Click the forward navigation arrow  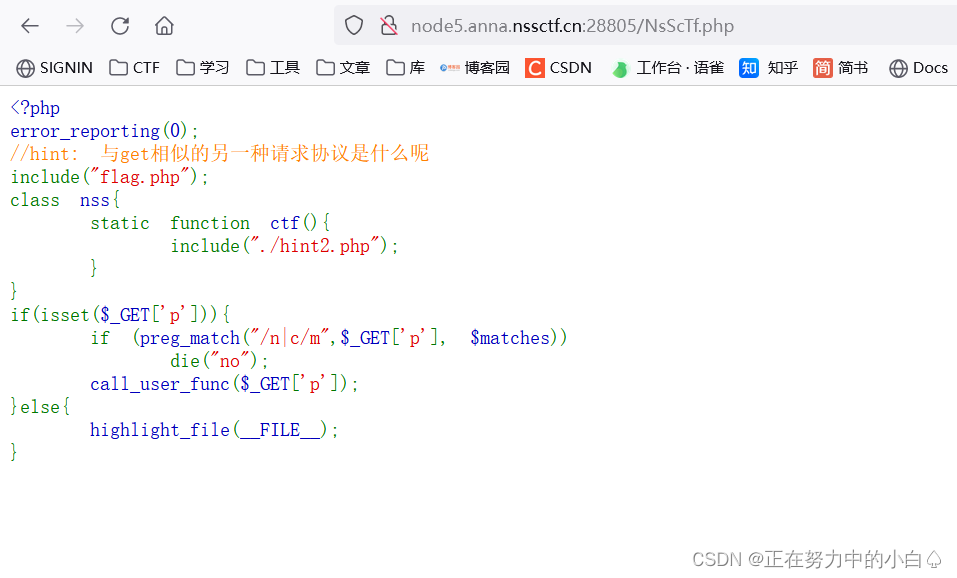[x=74, y=26]
